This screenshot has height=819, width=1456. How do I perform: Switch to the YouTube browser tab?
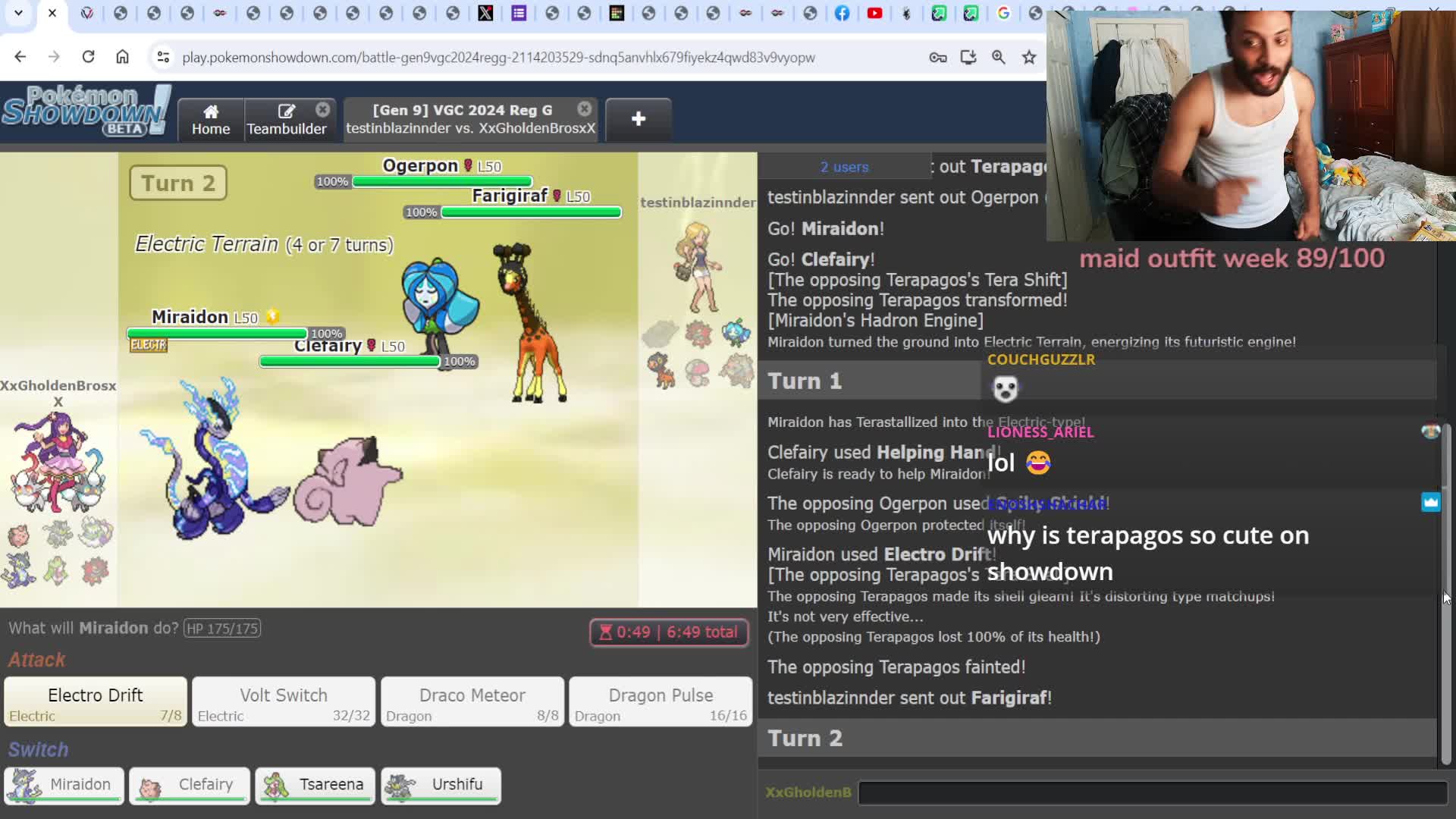[874, 13]
